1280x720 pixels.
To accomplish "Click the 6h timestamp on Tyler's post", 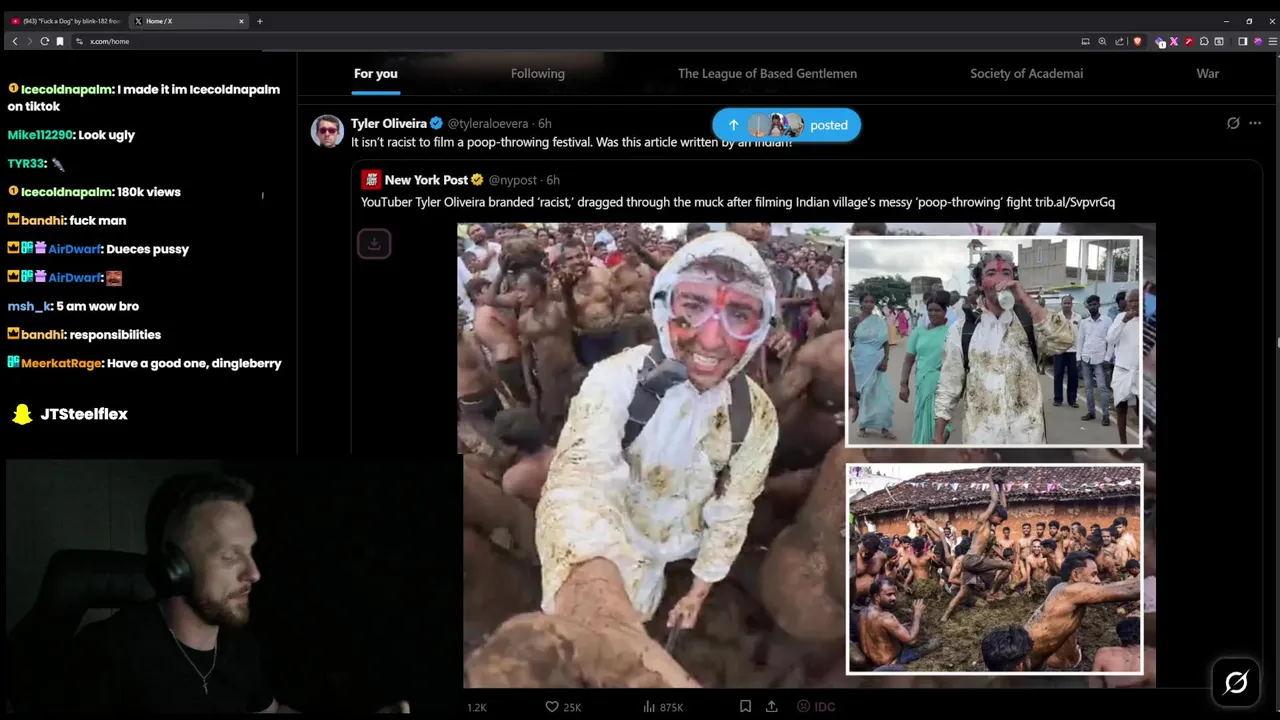I will click(x=545, y=124).
